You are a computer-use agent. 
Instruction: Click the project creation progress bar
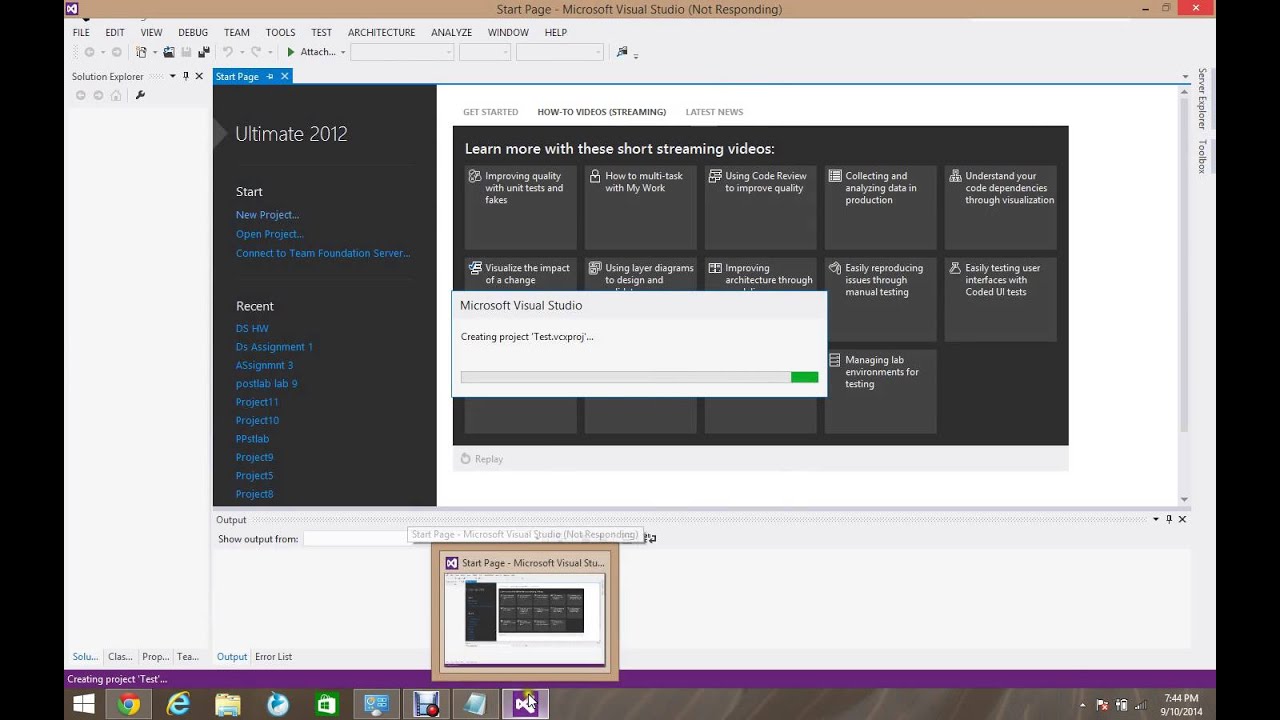[639, 377]
